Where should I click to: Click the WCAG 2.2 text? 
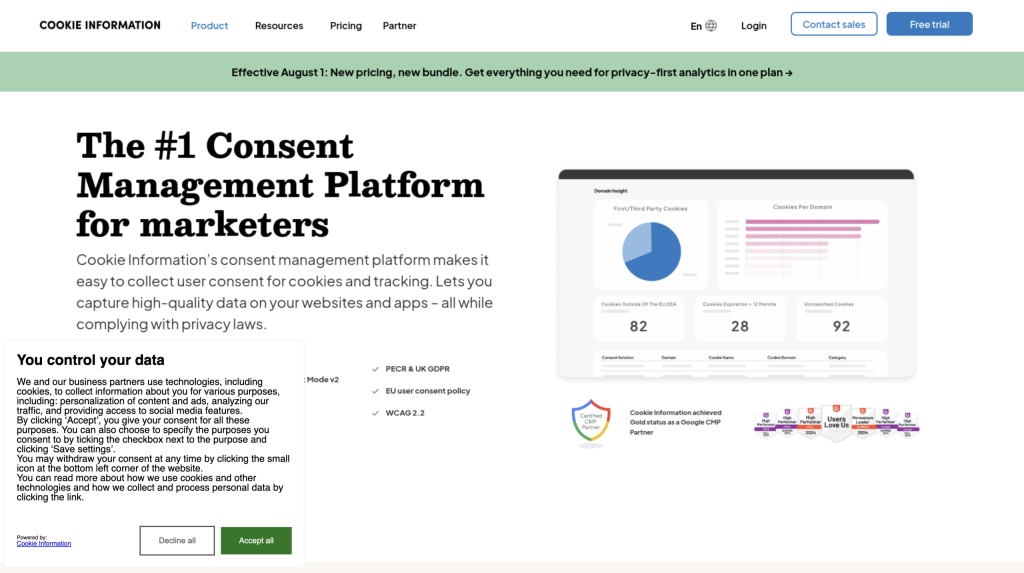(x=405, y=413)
